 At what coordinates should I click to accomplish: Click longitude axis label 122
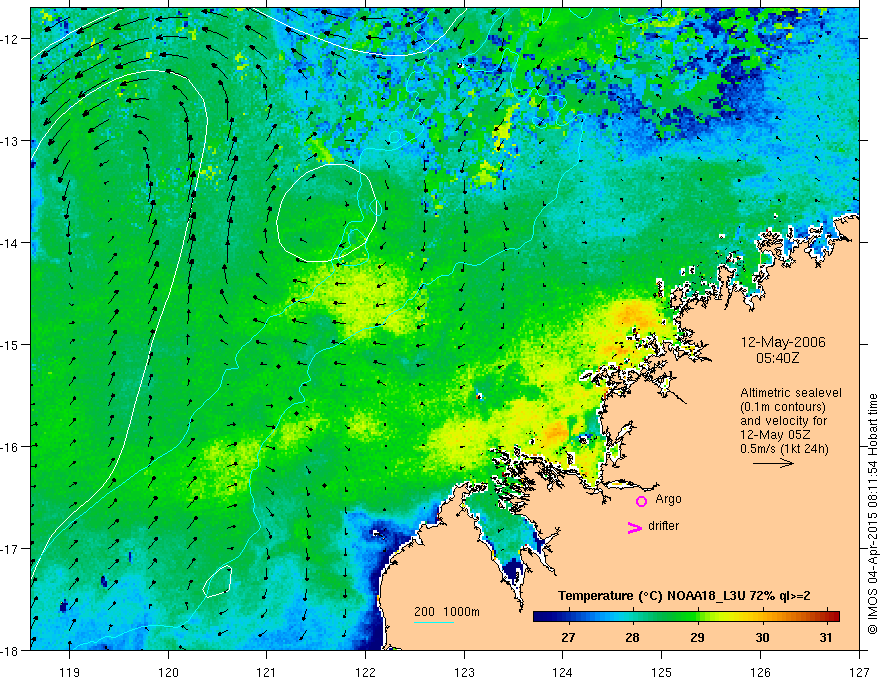coord(365,672)
